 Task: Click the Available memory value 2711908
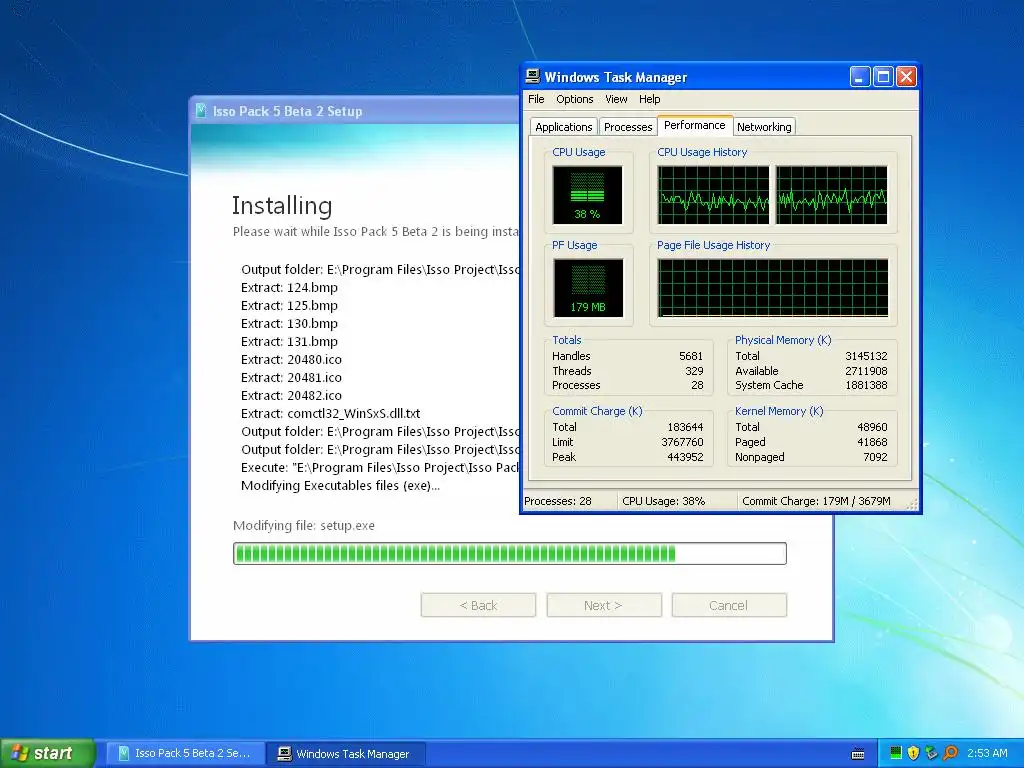click(x=866, y=371)
